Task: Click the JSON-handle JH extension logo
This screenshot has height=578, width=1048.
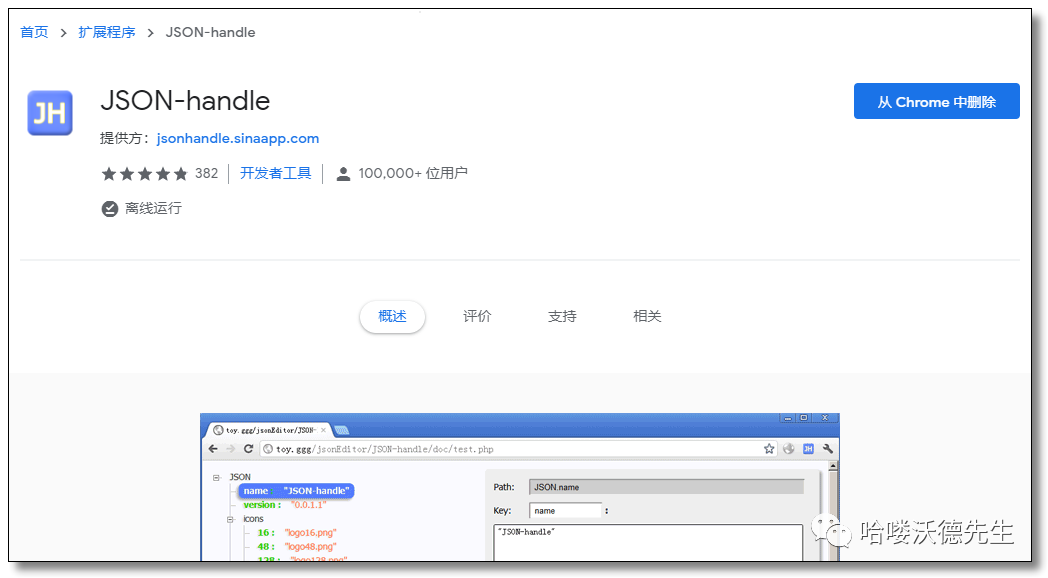Action: 49,113
